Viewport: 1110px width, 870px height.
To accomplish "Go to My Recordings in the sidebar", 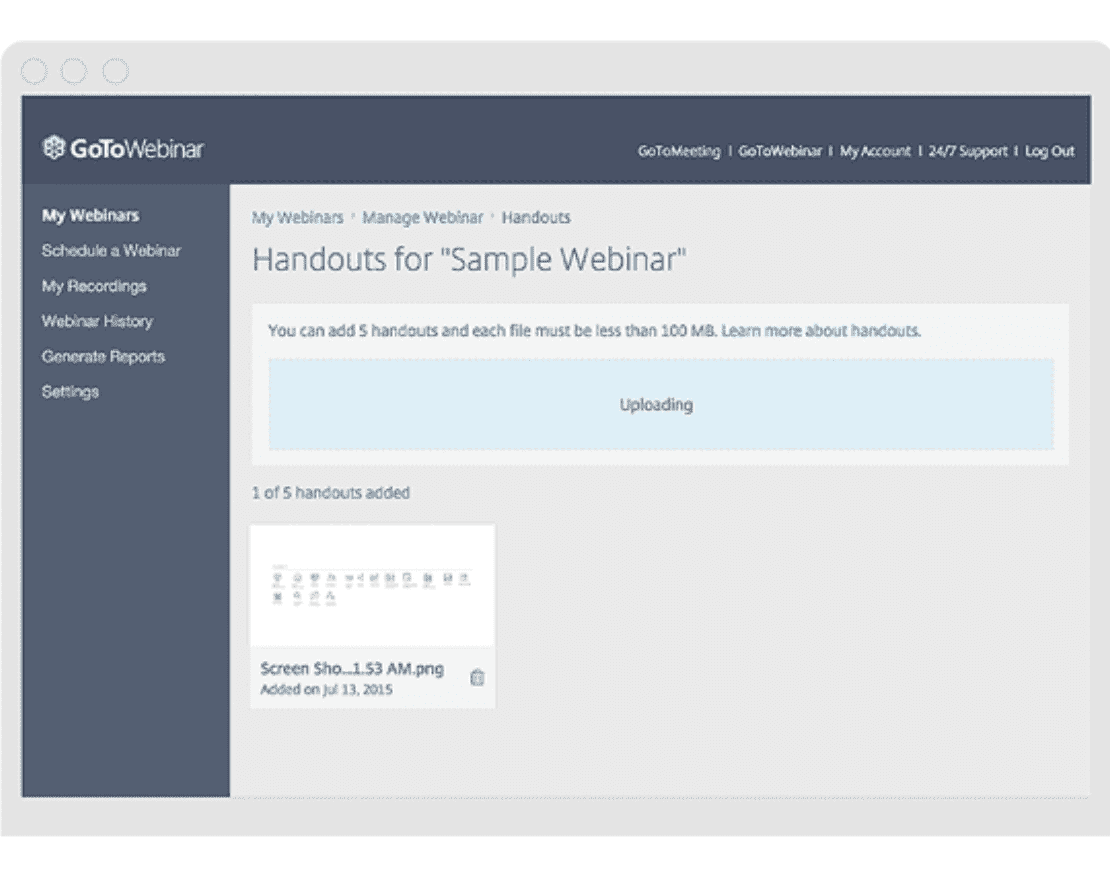I will 94,286.
